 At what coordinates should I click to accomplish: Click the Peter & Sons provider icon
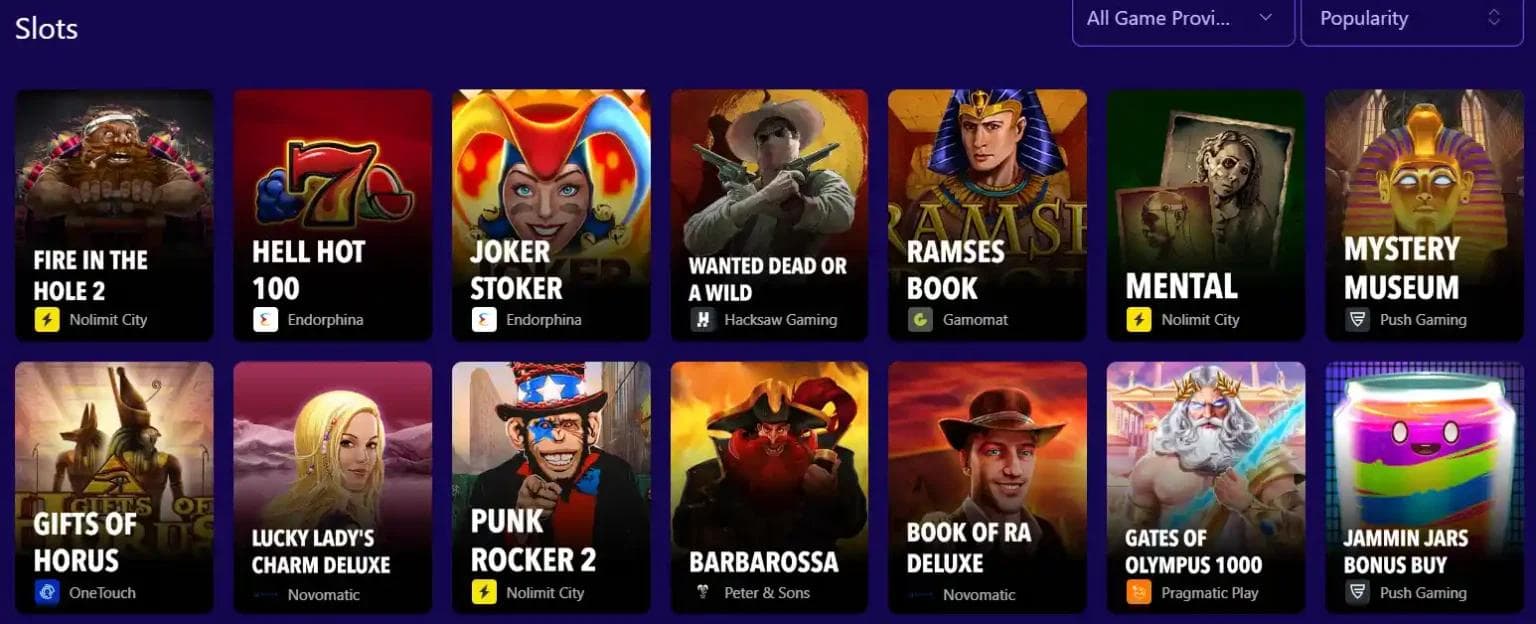pyautogui.click(x=703, y=592)
